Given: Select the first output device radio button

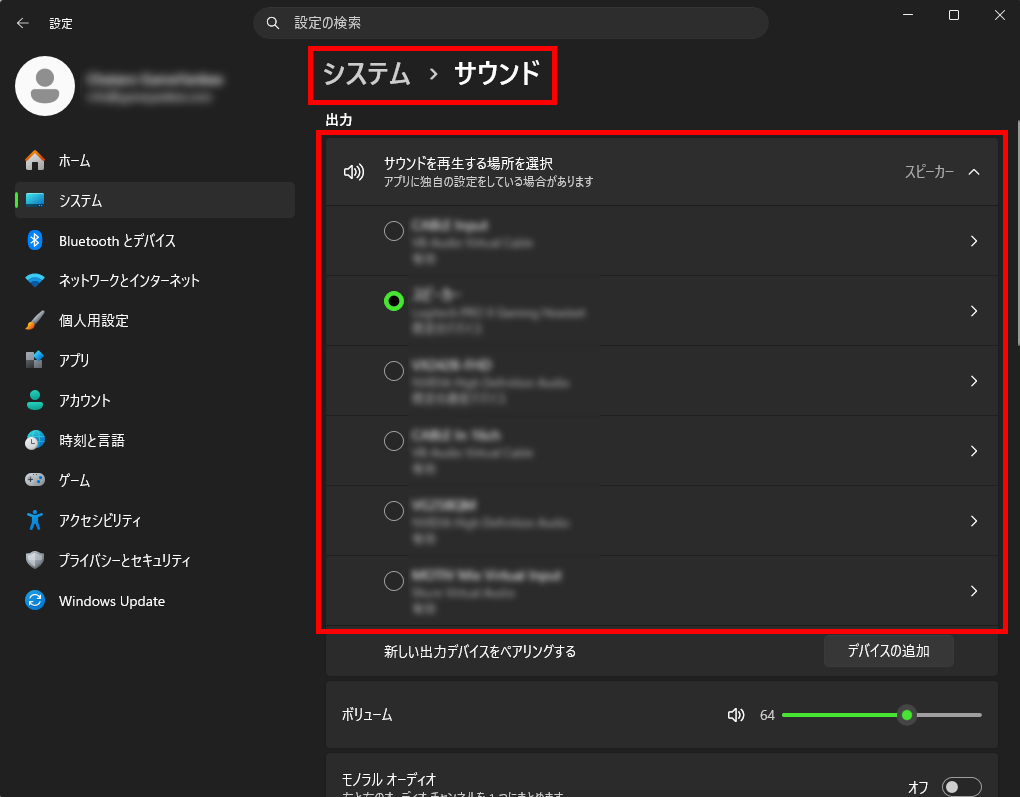Looking at the screenshot, I should [394, 231].
